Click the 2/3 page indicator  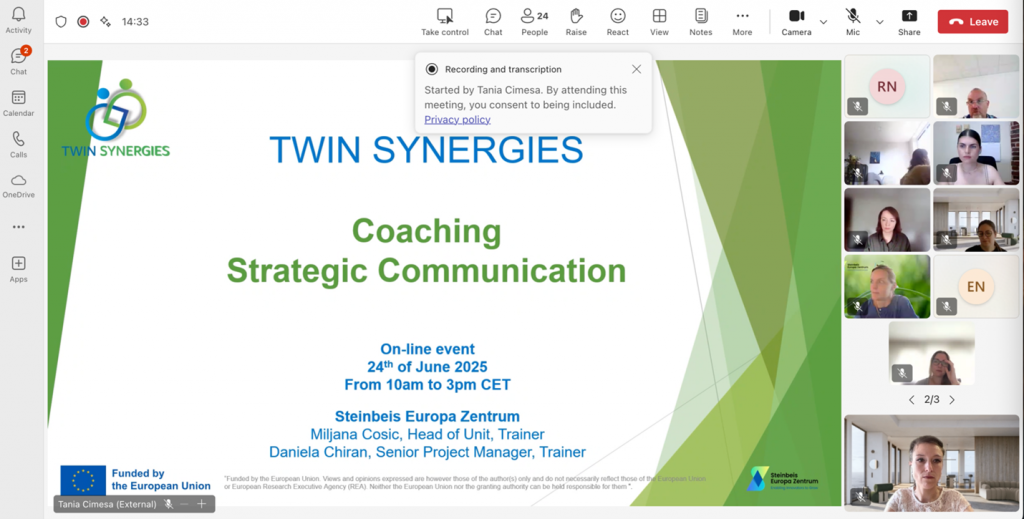[x=932, y=400]
